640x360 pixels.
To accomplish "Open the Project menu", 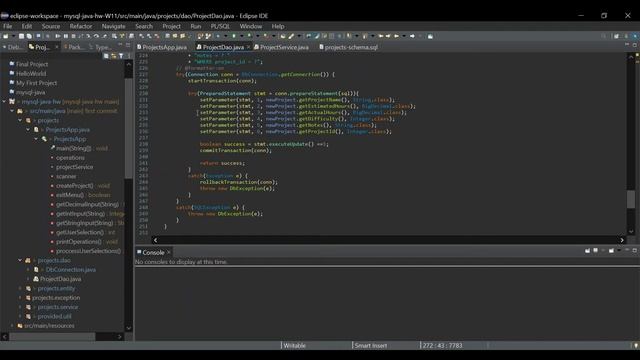I will [x=171, y=26].
